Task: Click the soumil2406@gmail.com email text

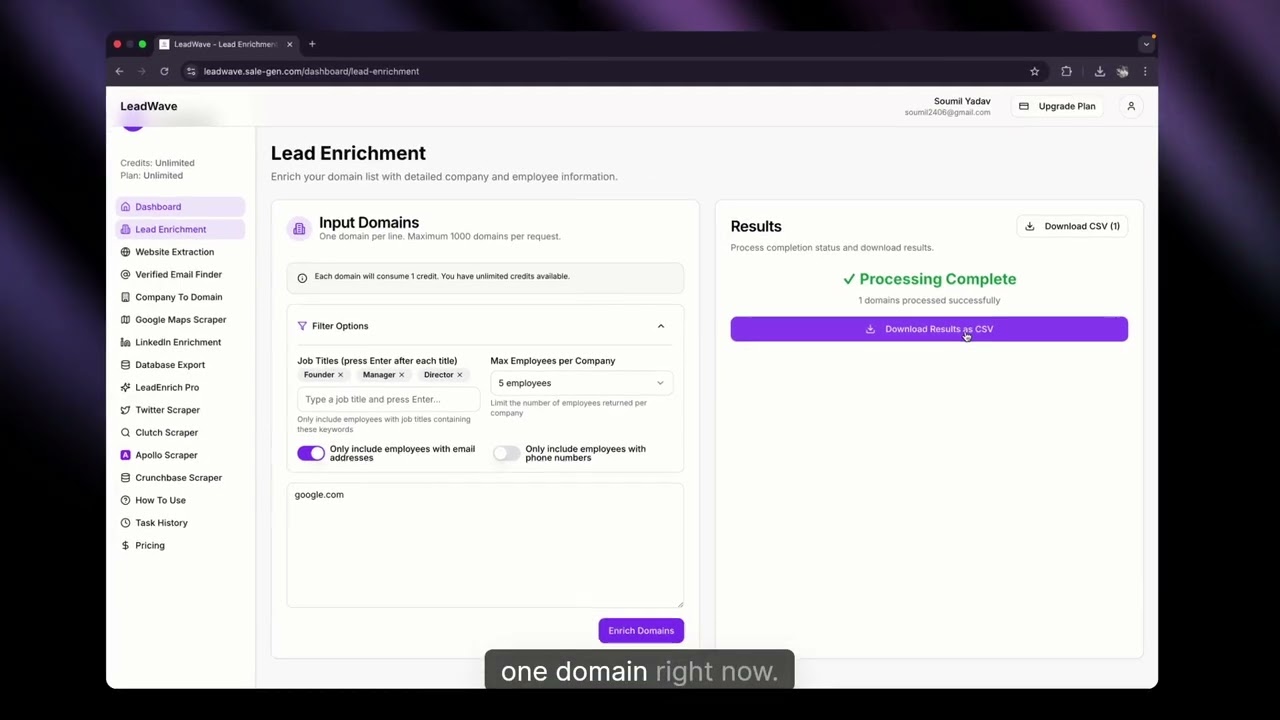Action: pyautogui.click(x=947, y=113)
